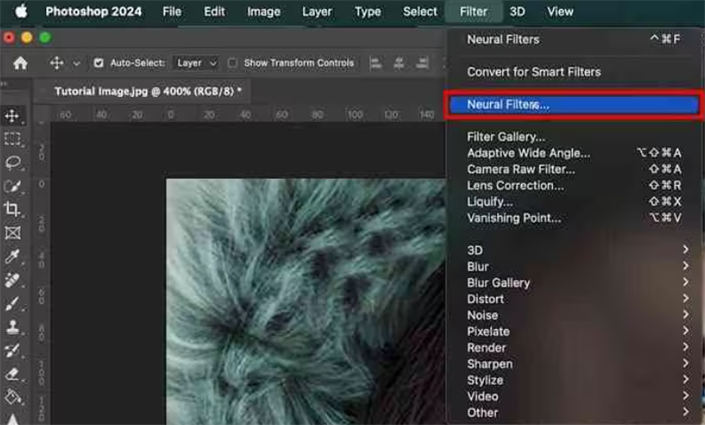The height and width of the screenshot is (425, 705).
Task: Open the Type menu
Action: 368,11
